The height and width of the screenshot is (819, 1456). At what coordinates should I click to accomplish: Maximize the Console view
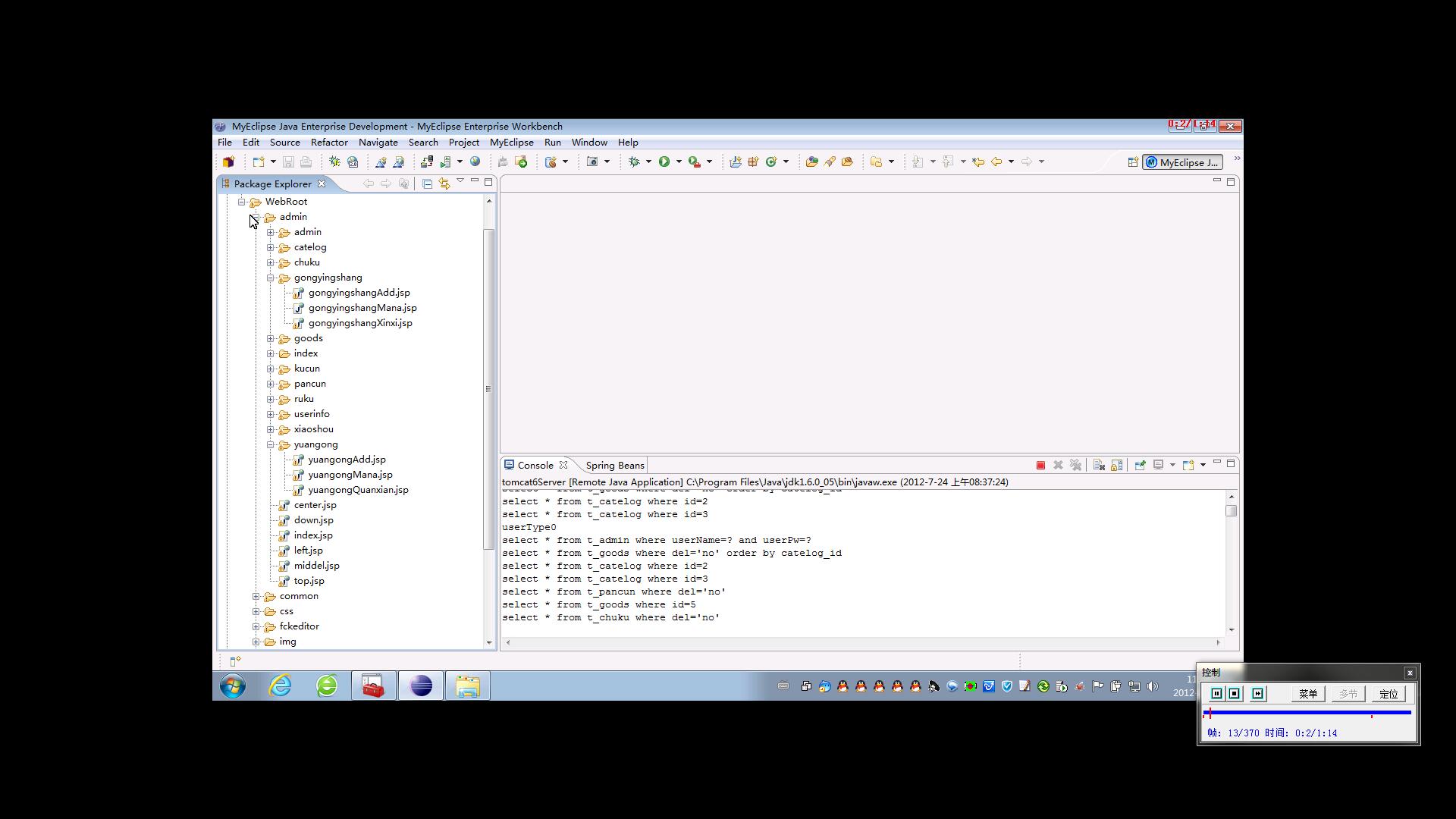[1231, 463]
